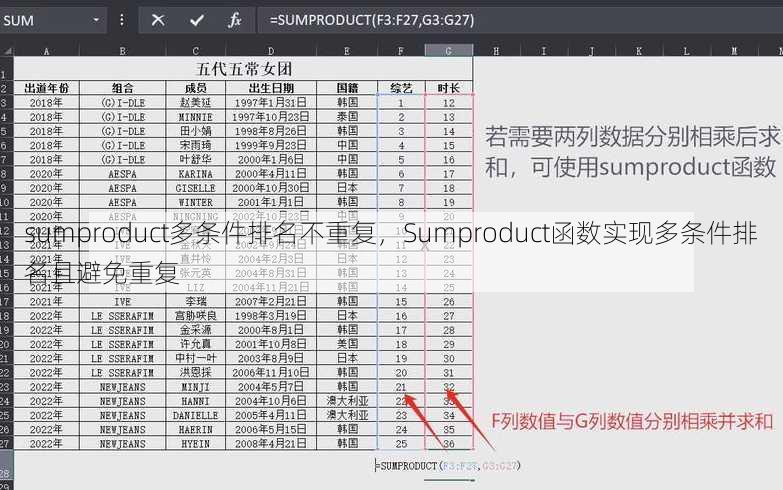Click the birthdate cell 2008年4月21日

click(x=271, y=444)
